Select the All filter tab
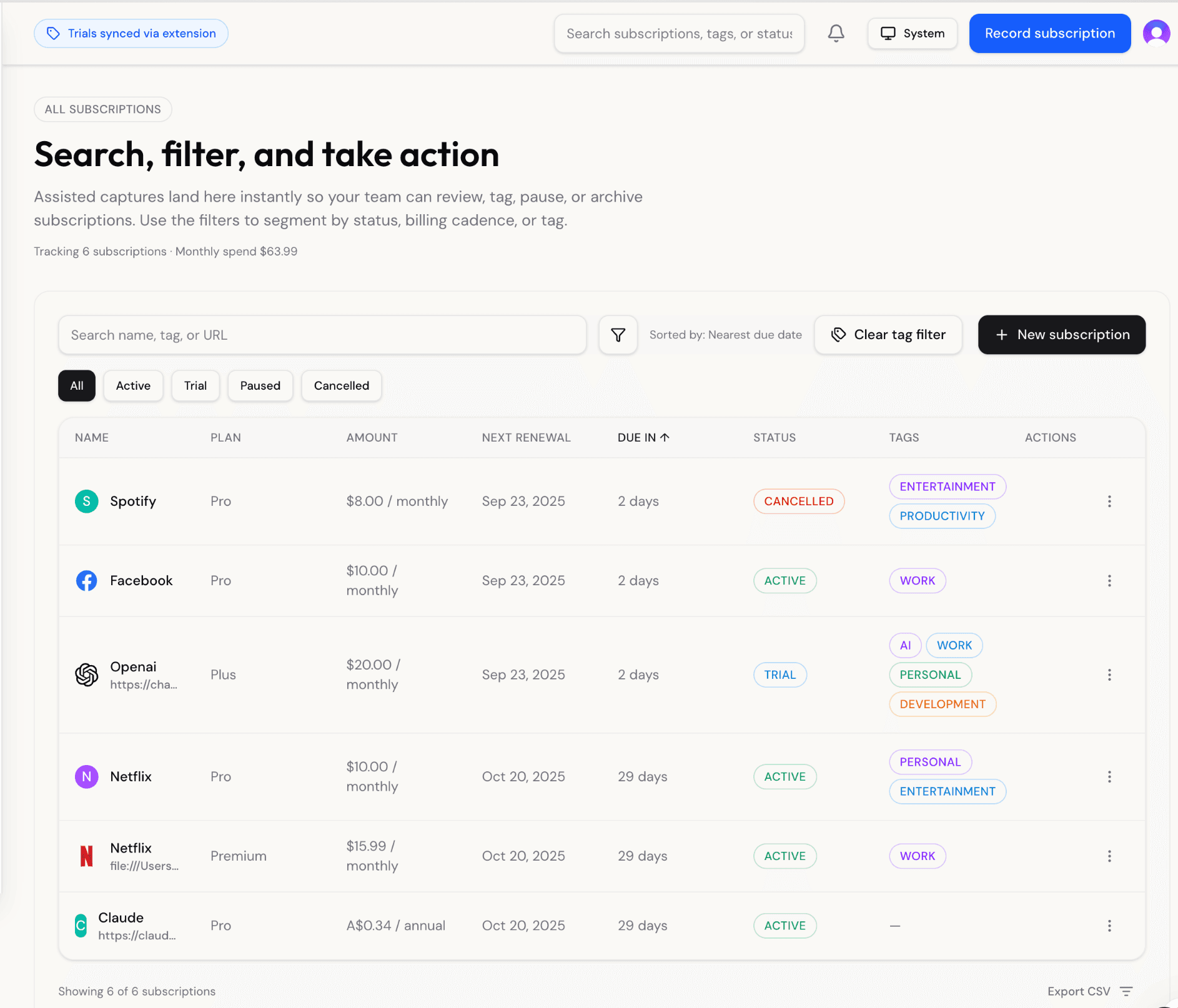1178x1008 pixels. (x=77, y=386)
